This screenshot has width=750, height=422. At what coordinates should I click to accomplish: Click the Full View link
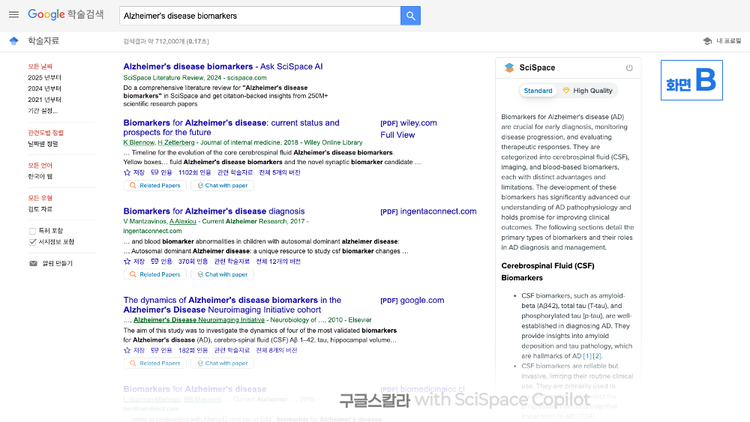(x=397, y=135)
